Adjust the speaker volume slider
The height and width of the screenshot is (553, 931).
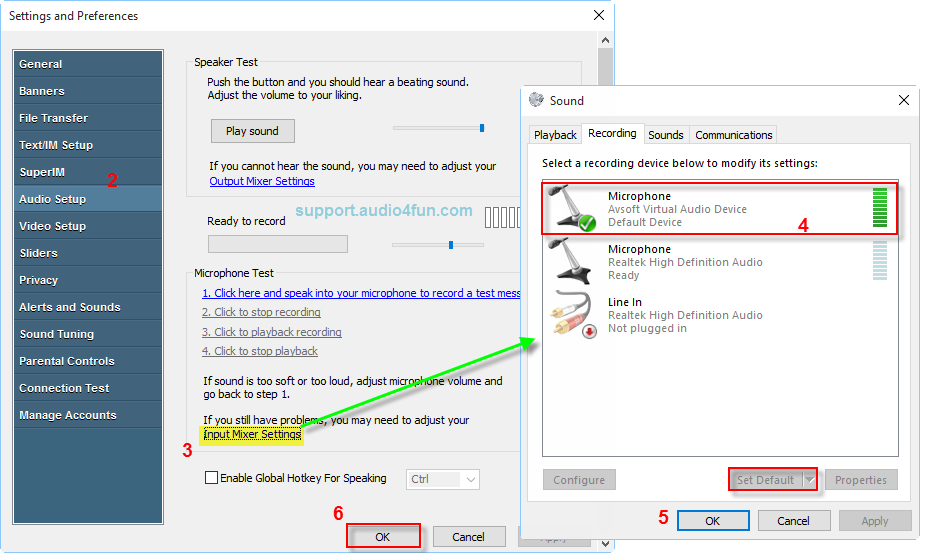(x=481, y=128)
